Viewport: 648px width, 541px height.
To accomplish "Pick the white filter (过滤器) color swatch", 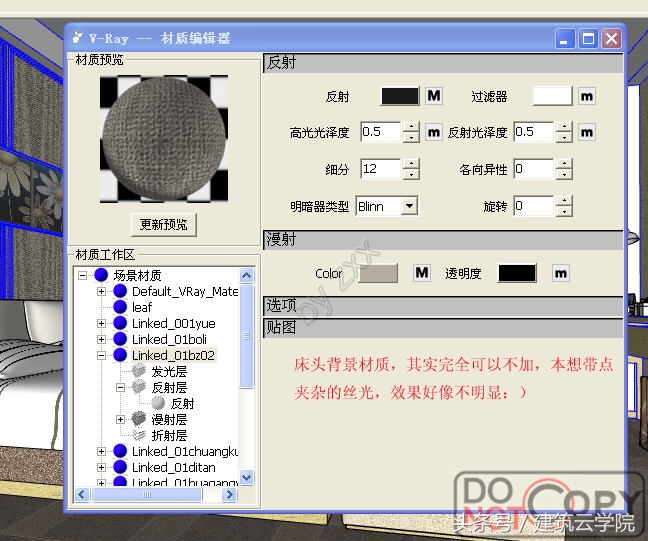I will pyautogui.click(x=553, y=96).
